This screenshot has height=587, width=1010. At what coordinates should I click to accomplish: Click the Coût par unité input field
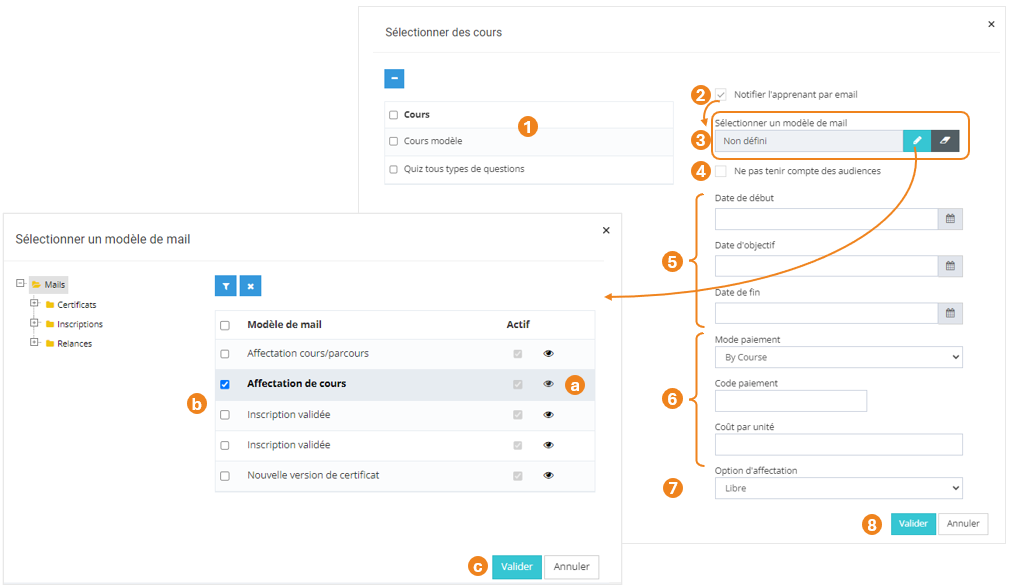[838, 445]
